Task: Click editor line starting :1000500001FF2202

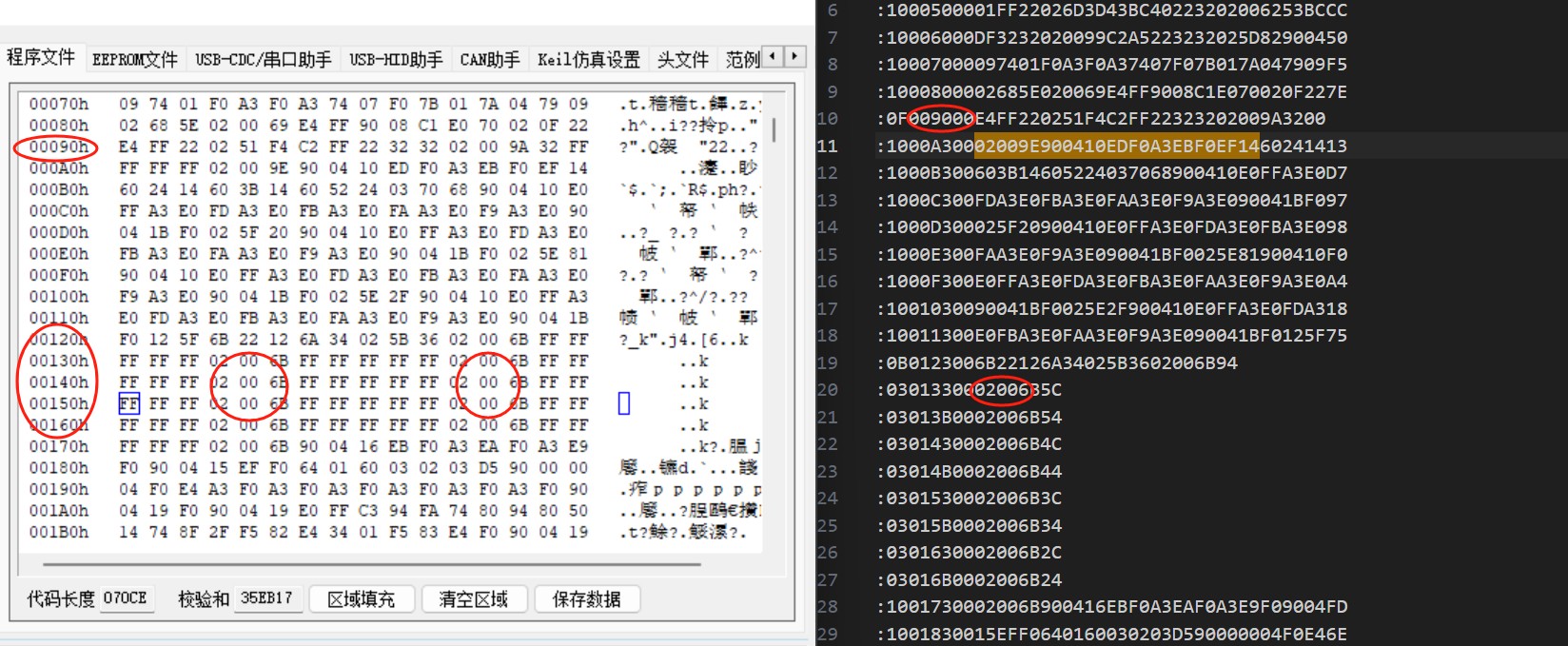Action: (1111, 10)
